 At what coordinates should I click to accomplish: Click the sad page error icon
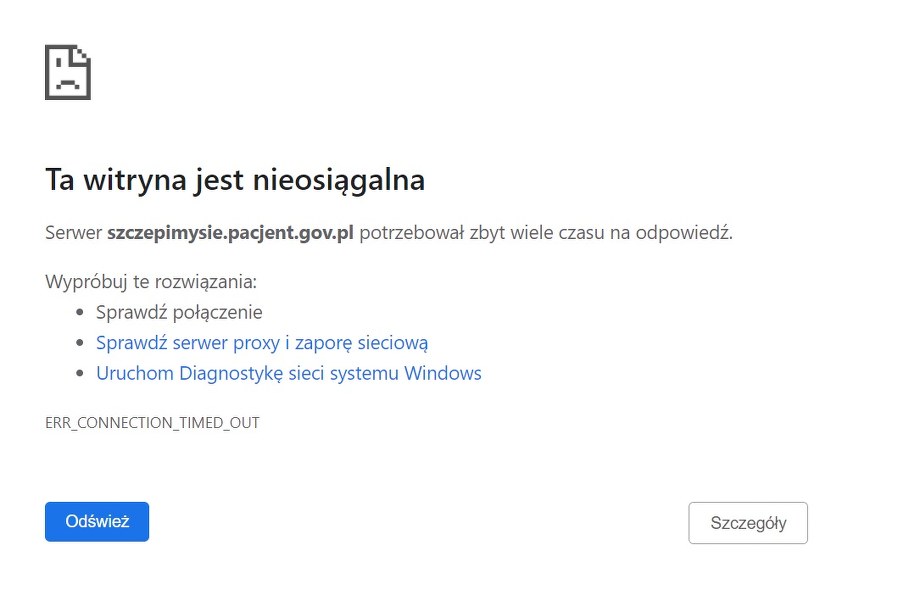click(68, 73)
